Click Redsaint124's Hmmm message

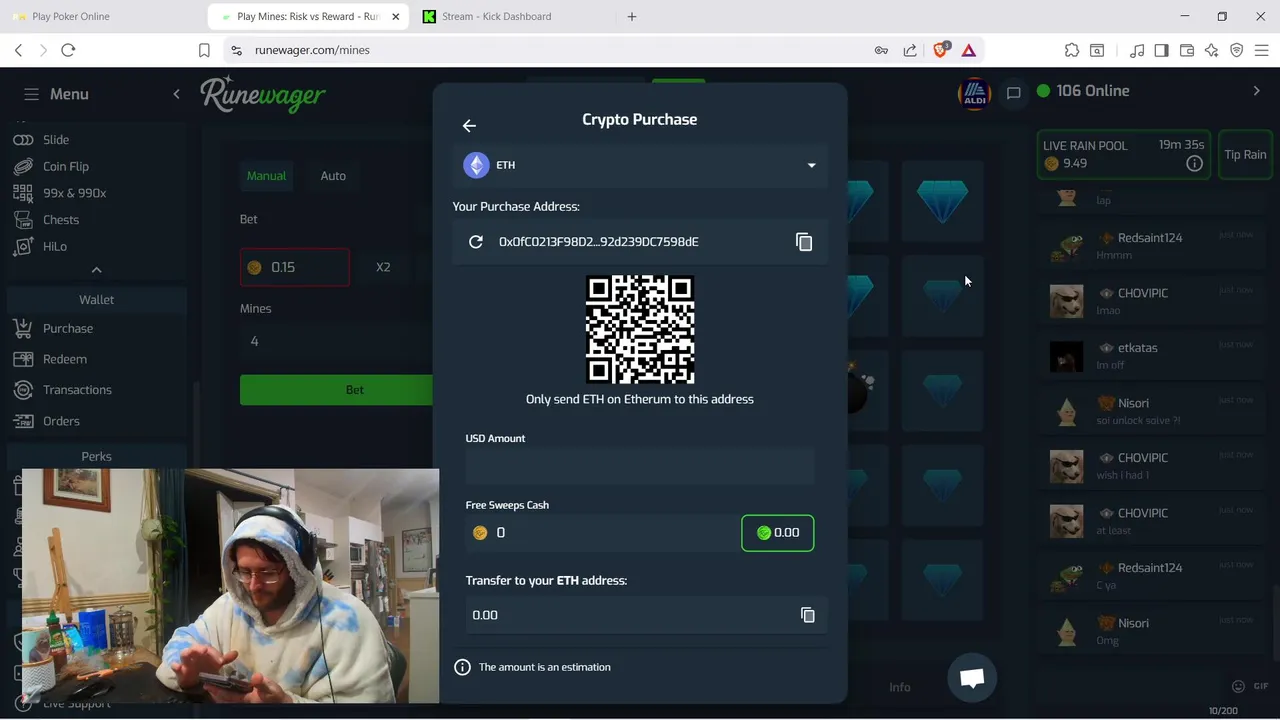pyautogui.click(x=1114, y=255)
